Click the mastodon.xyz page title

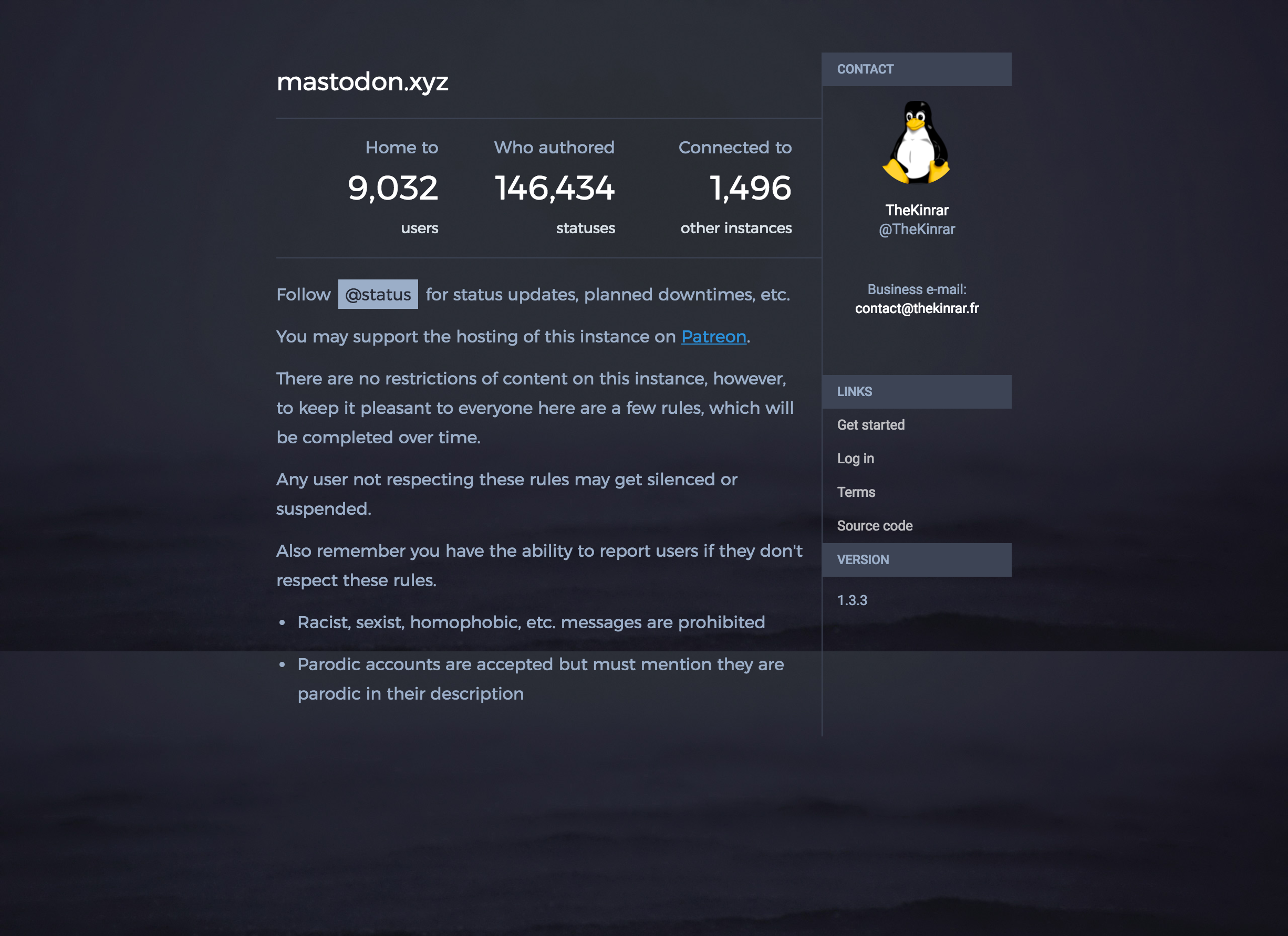(362, 82)
